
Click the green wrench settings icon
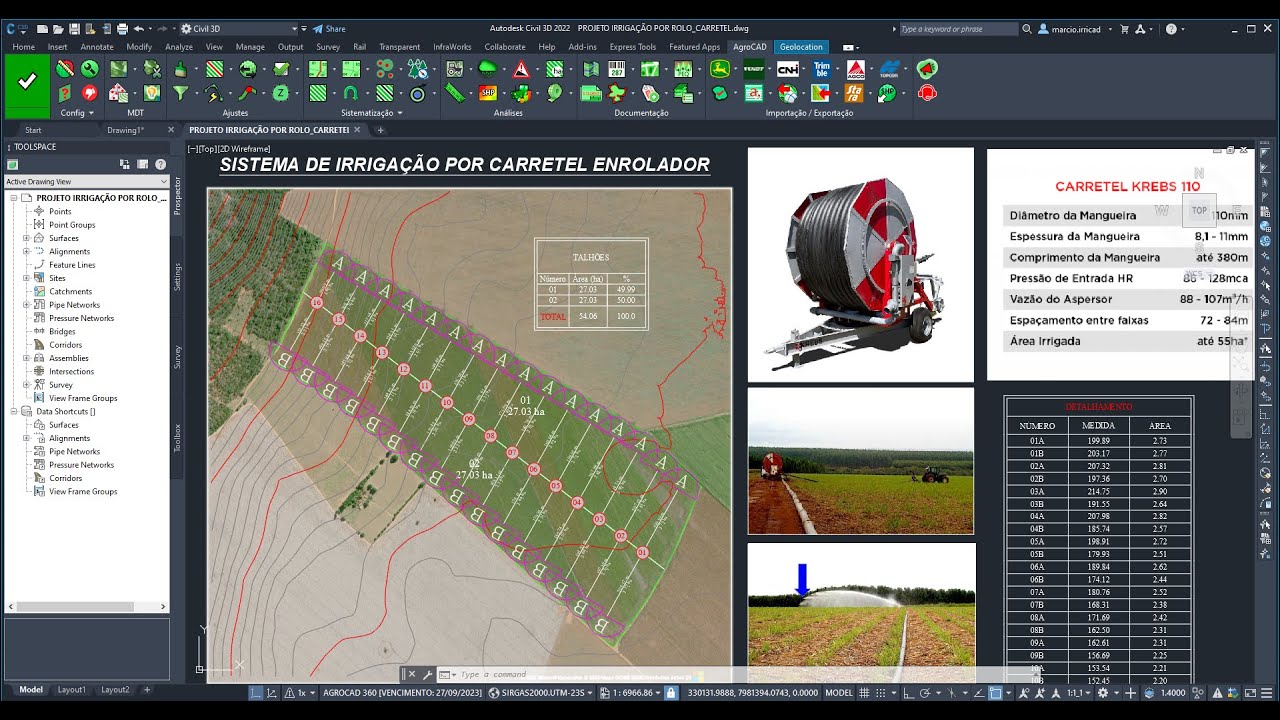[x=90, y=69]
